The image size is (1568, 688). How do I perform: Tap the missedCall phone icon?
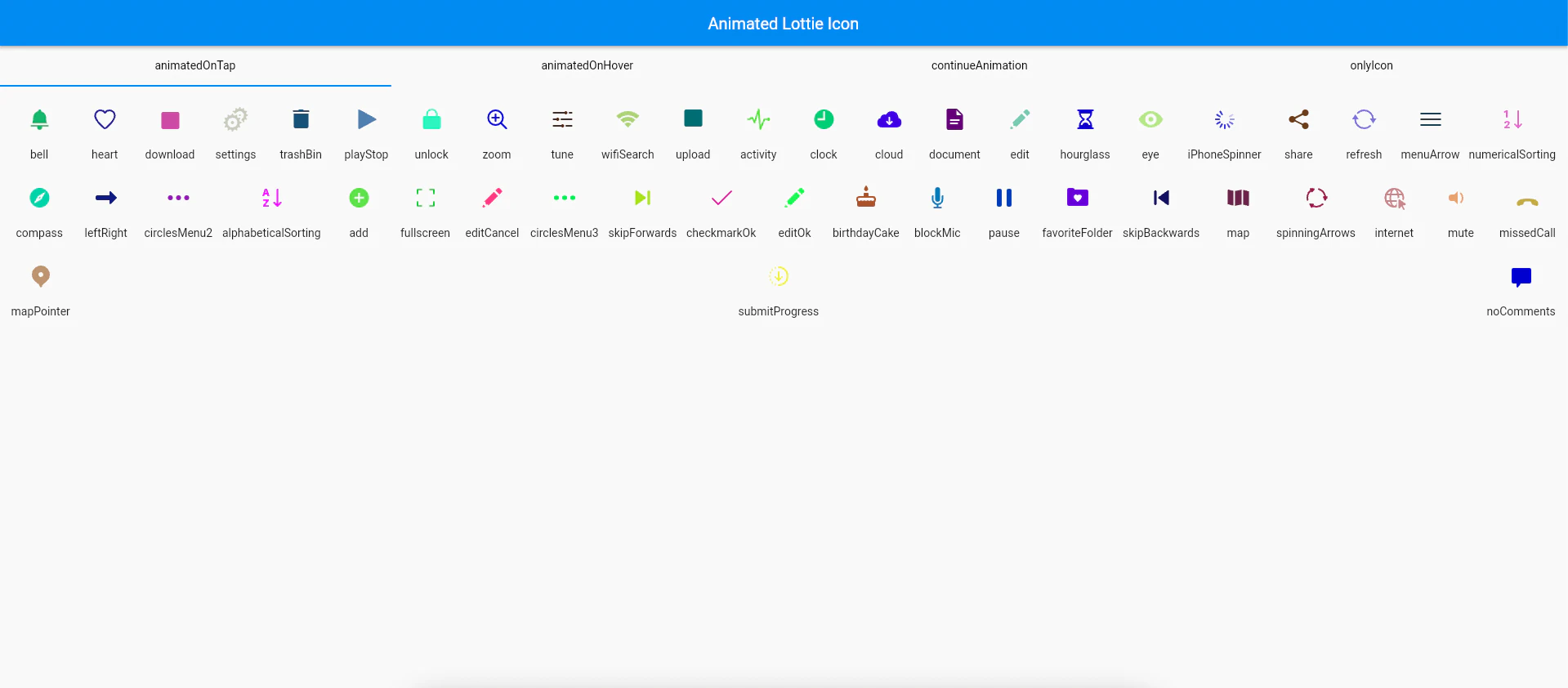point(1527,201)
